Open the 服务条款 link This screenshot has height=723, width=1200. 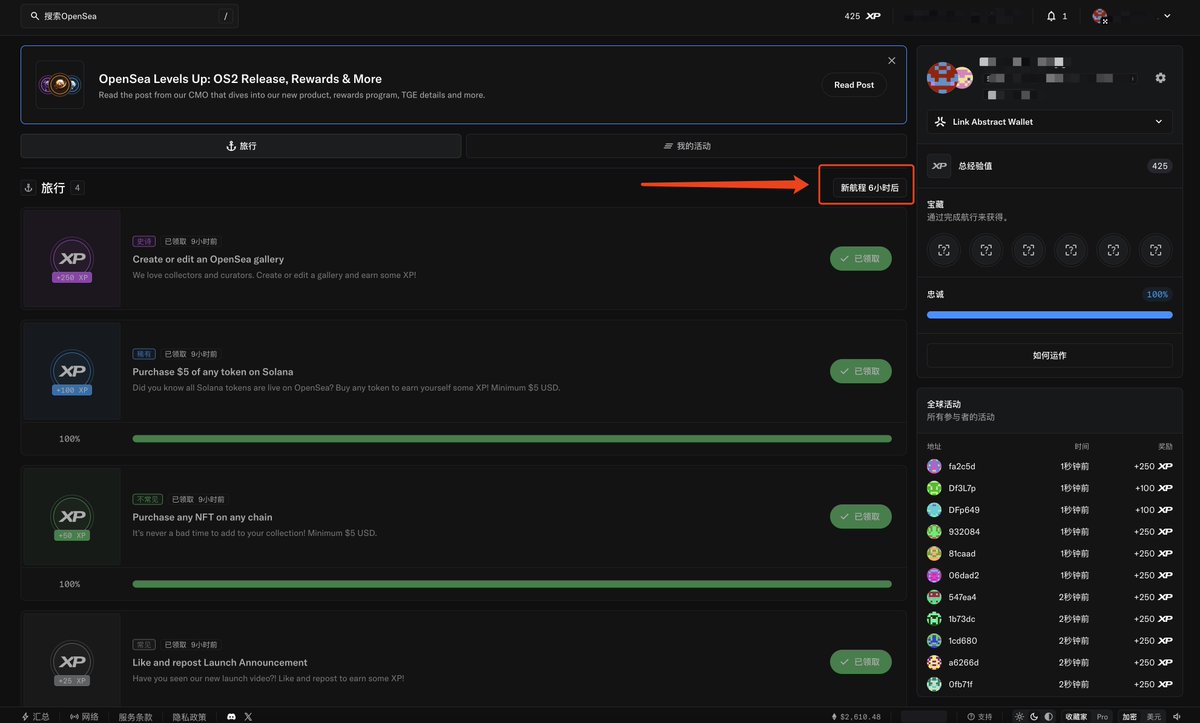[136, 716]
